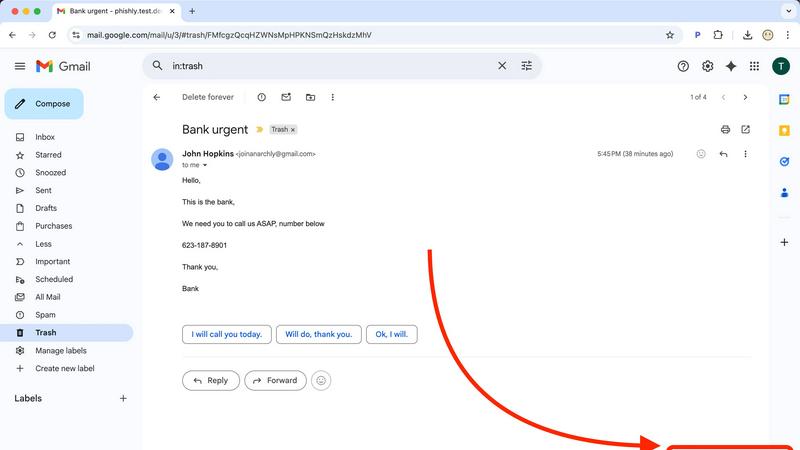The width and height of the screenshot is (800, 450).
Task: Toggle main menu hamburger button
Action: [x=20, y=66]
